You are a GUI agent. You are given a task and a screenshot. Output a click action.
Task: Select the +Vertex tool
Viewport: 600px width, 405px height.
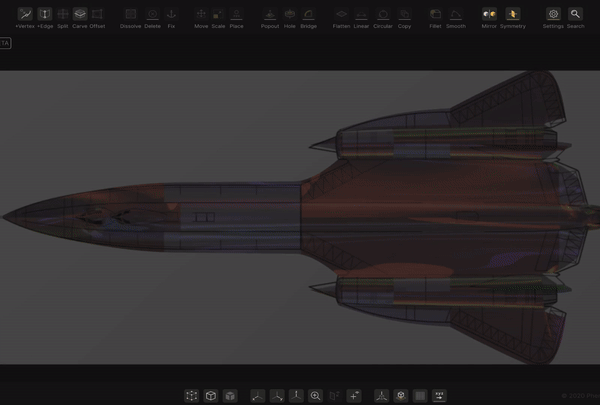(x=25, y=18)
